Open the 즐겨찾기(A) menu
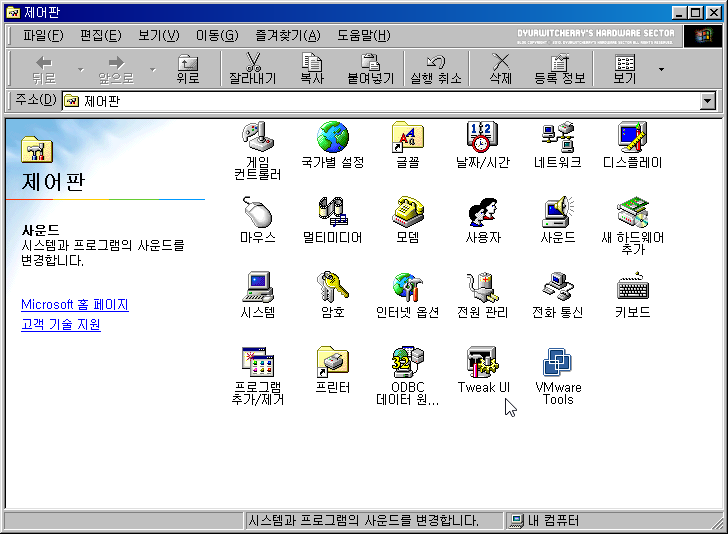 (287, 35)
